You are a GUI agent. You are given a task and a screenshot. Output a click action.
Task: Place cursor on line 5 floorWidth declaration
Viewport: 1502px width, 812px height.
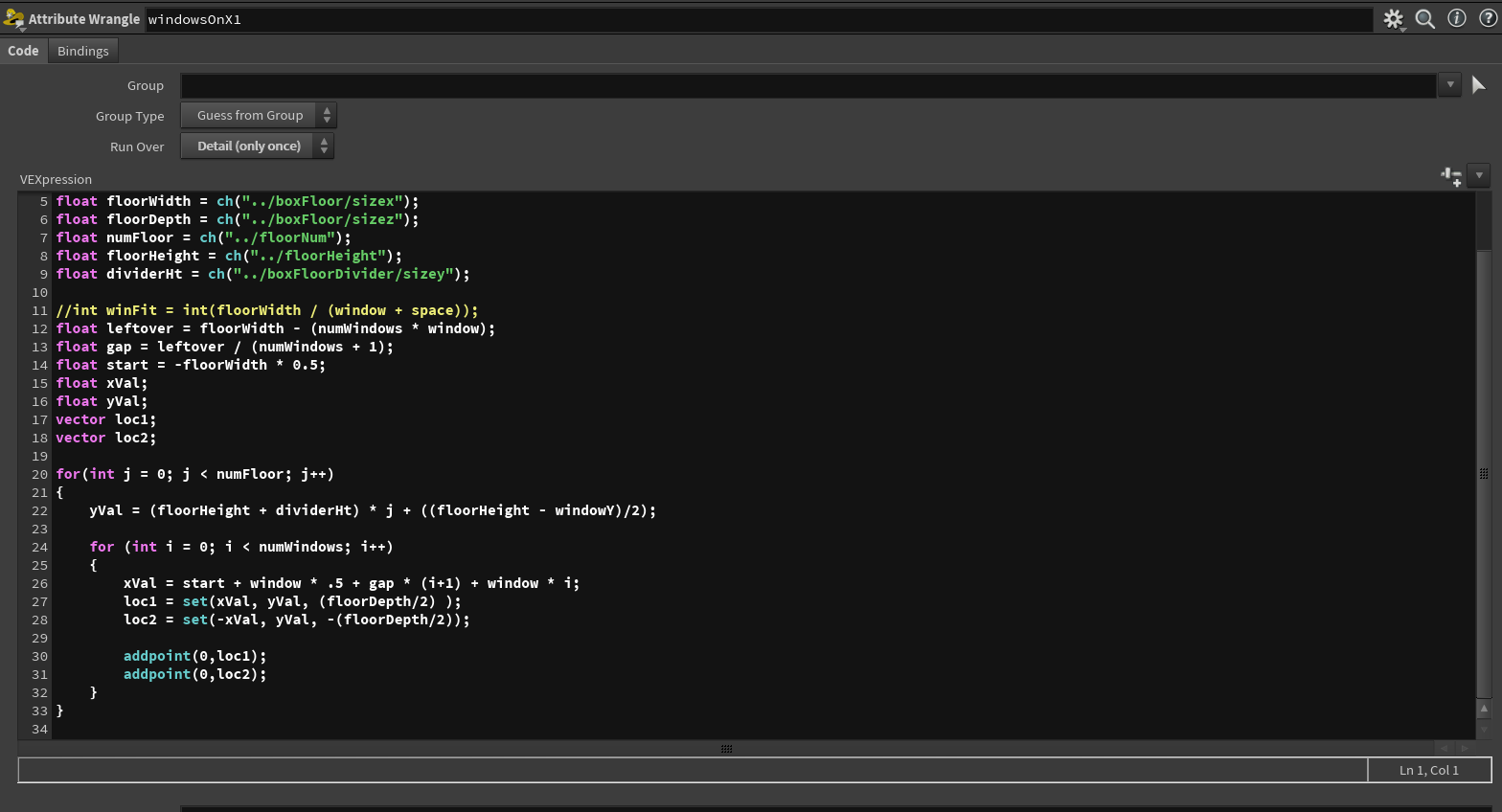pyautogui.click(x=238, y=201)
